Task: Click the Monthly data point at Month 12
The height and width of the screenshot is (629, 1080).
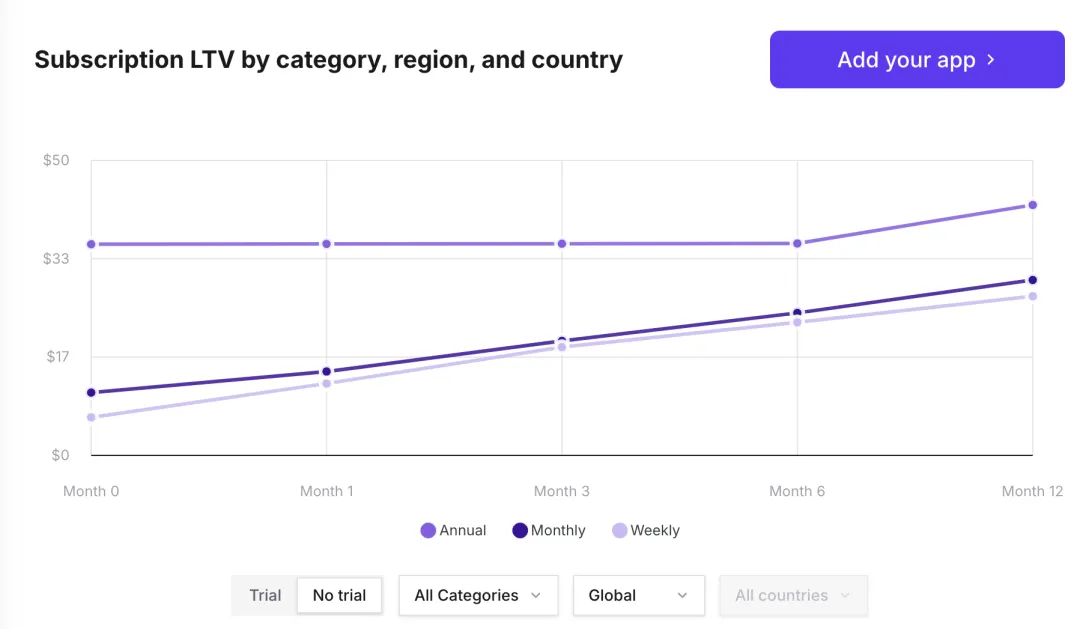Action: [x=1032, y=280]
